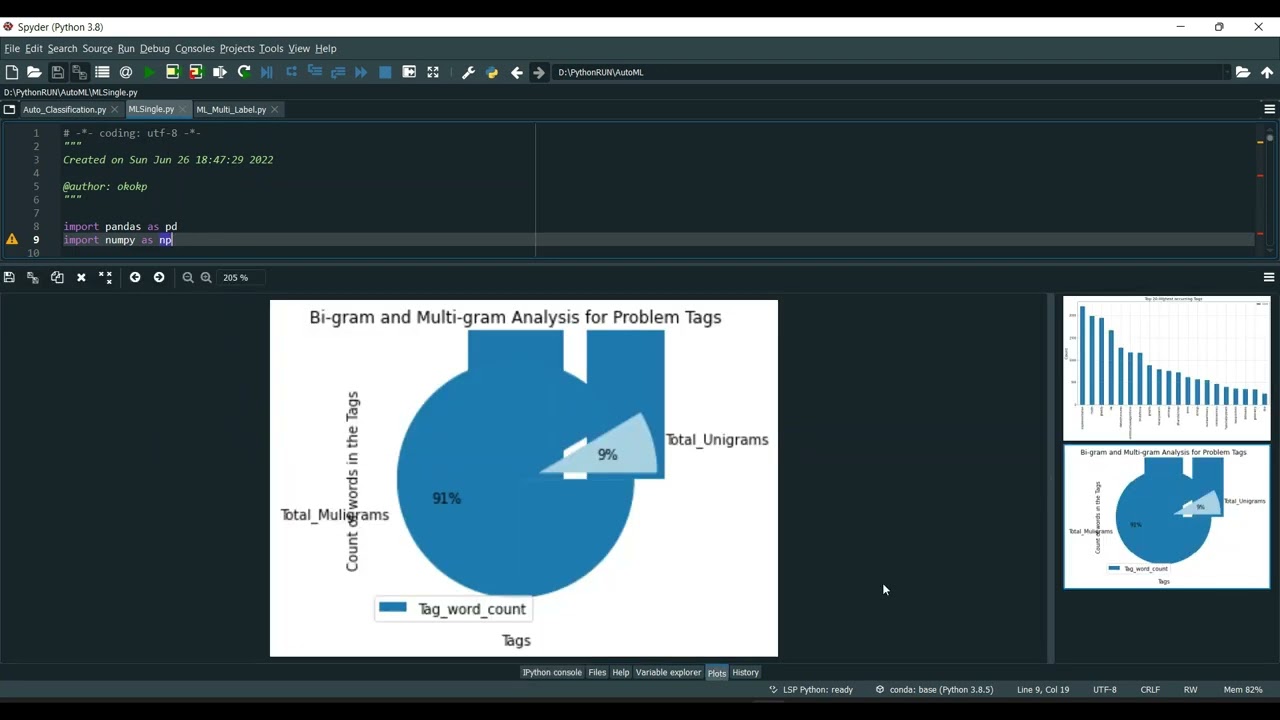Viewport: 1280px width, 720px height.
Task: Open the Plots pane options hamburger menu
Action: tap(1269, 277)
